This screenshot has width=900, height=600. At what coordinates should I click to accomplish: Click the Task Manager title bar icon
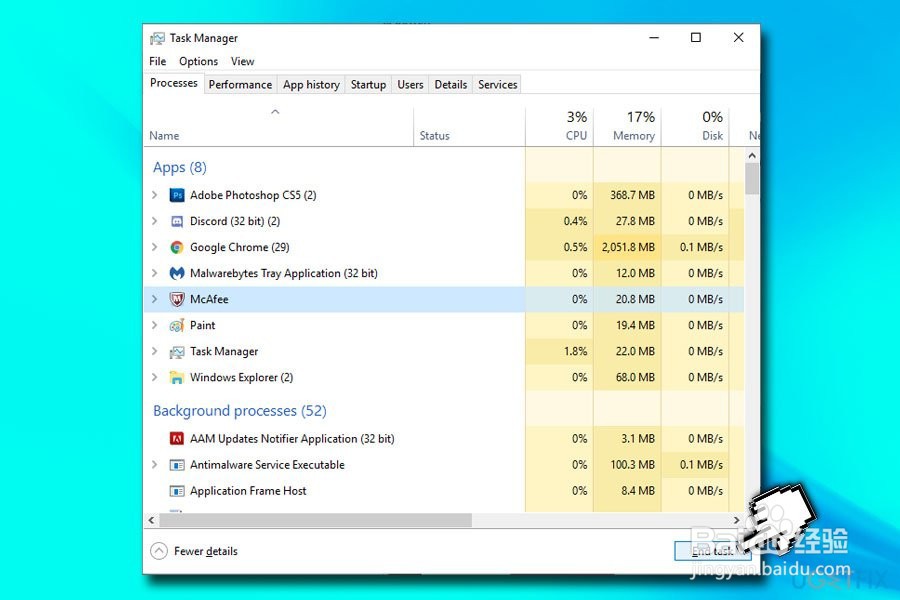pyautogui.click(x=157, y=38)
